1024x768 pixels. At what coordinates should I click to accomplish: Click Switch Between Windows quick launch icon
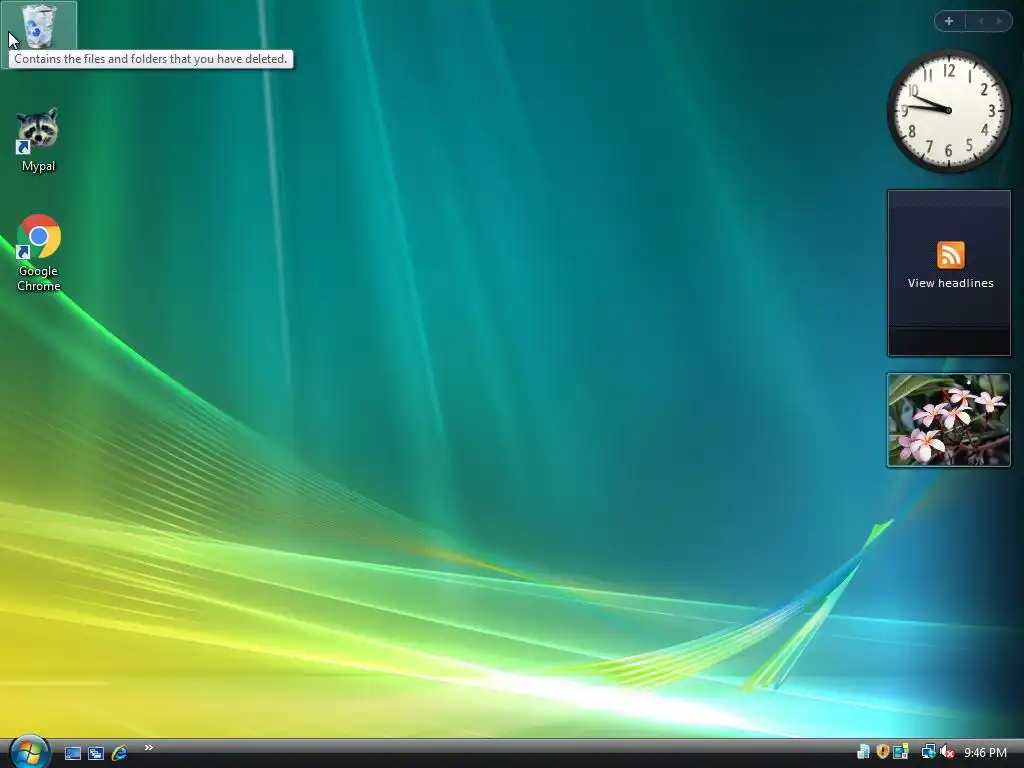(x=96, y=753)
